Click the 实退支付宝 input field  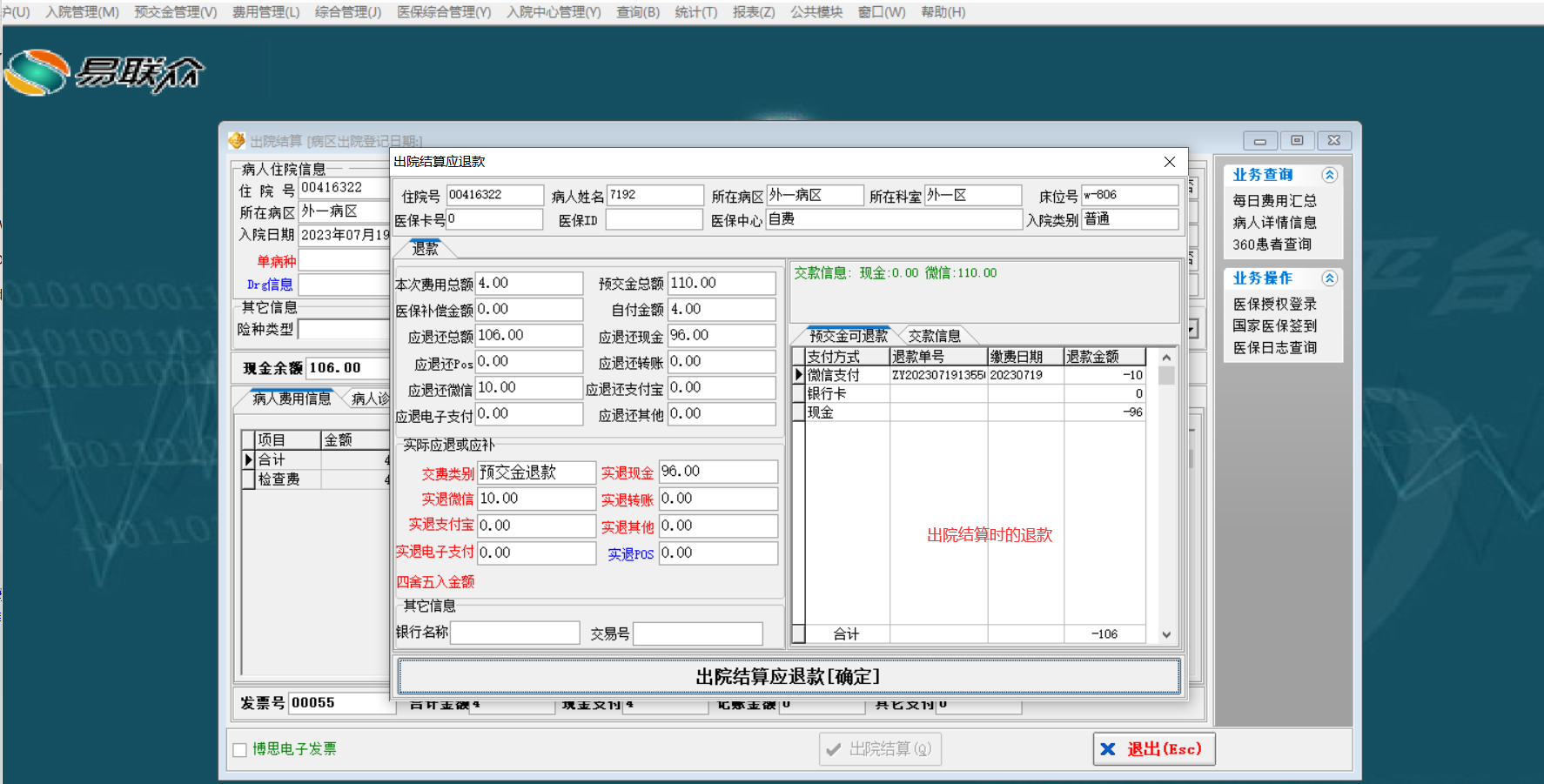536,526
